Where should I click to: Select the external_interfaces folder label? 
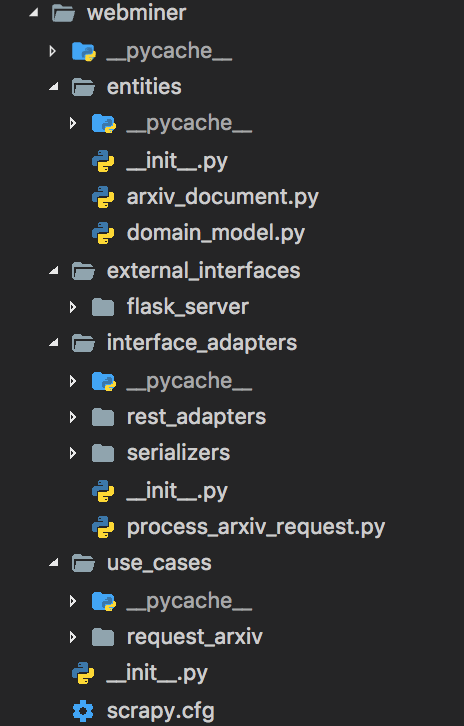[203, 271]
